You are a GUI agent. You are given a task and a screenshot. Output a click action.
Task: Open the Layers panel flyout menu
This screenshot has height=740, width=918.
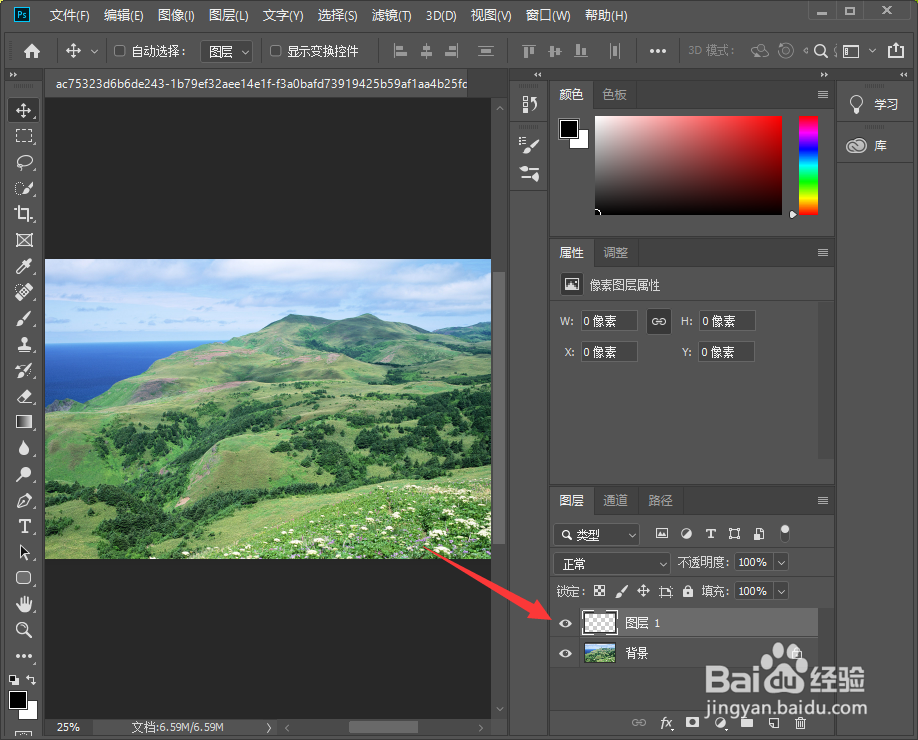(x=823, y=501)
